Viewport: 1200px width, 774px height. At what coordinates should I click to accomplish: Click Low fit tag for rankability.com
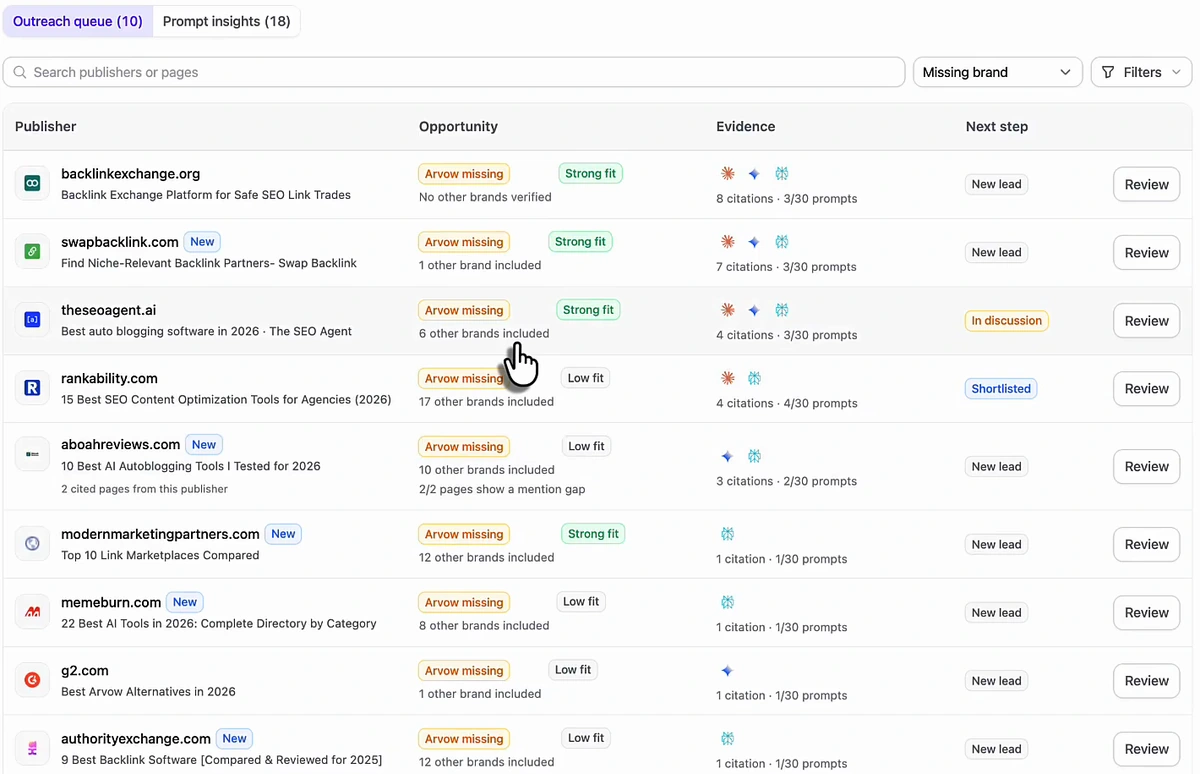[586, 378]
